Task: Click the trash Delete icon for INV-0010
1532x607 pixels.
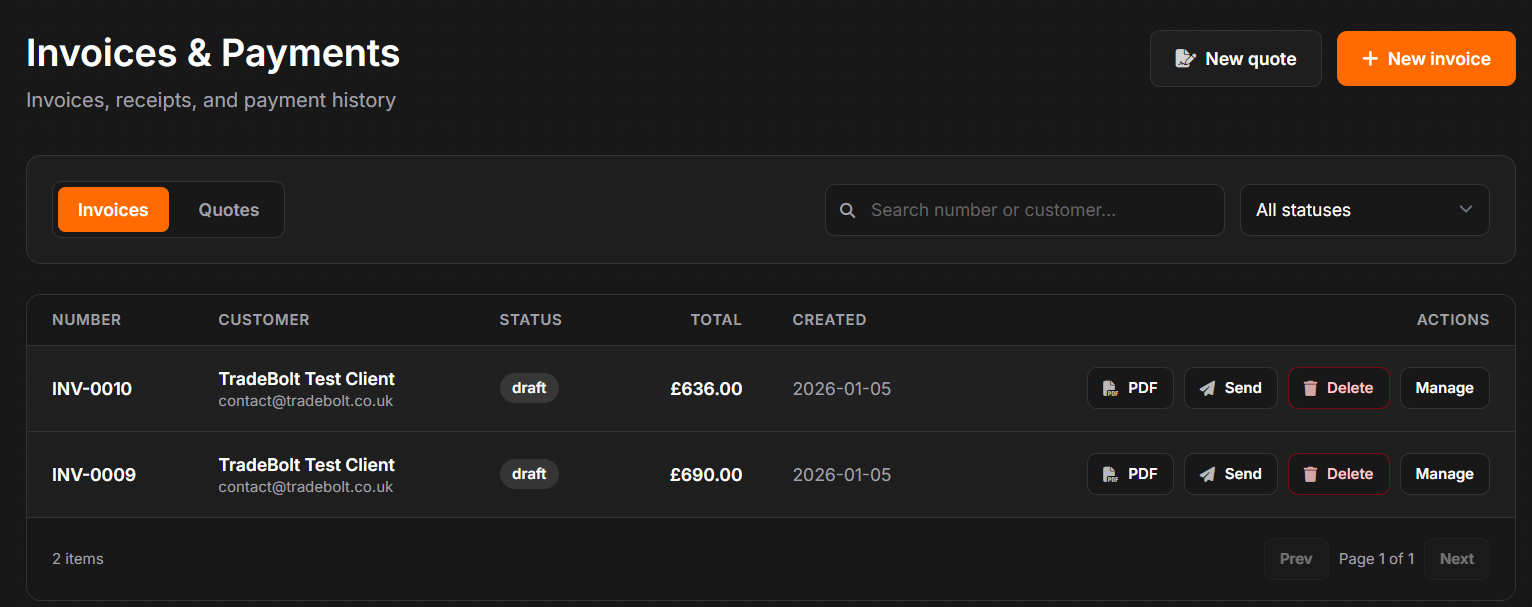Action: 1310,389
